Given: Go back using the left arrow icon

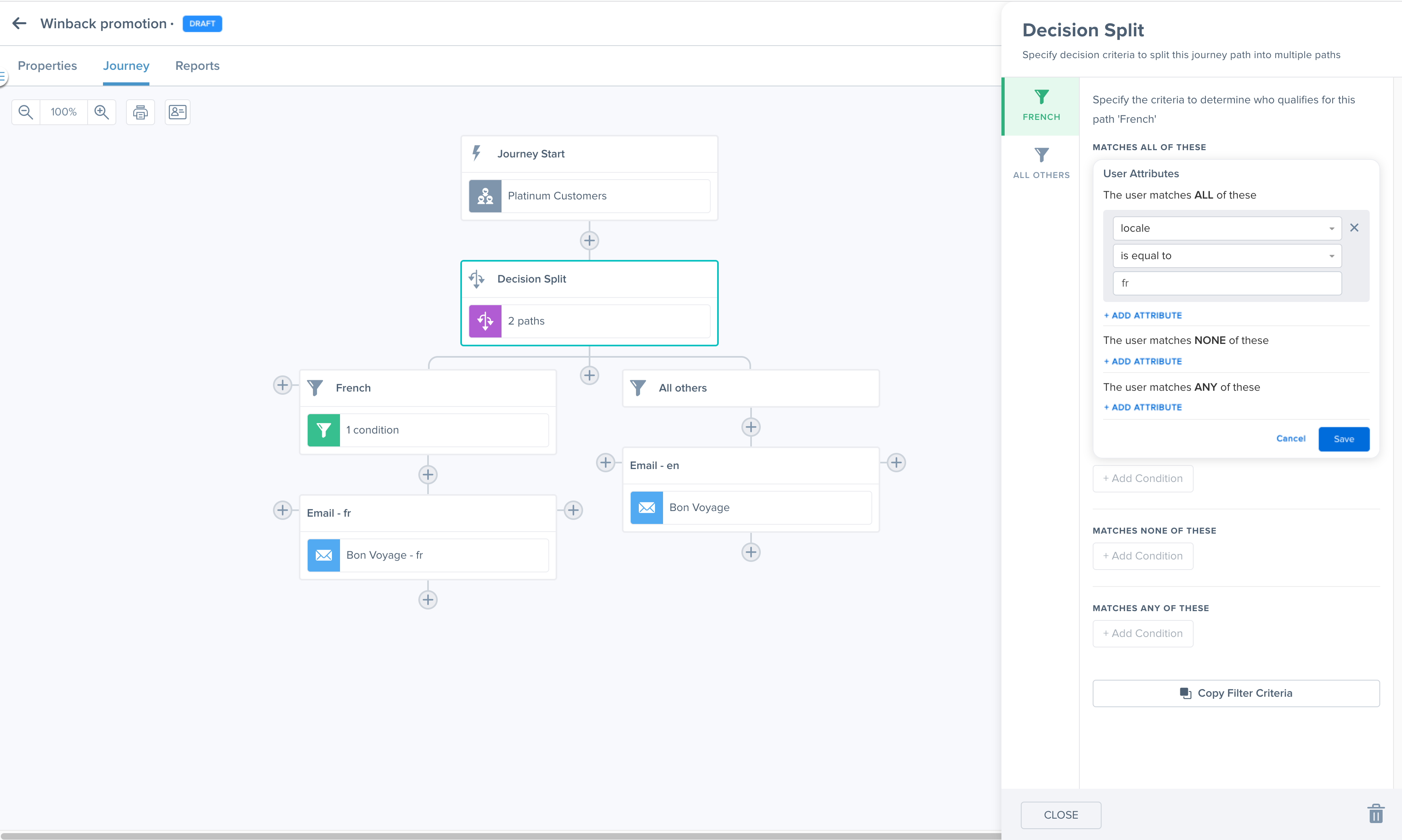Looking at the screenshot, I should (x=20, y=23).
